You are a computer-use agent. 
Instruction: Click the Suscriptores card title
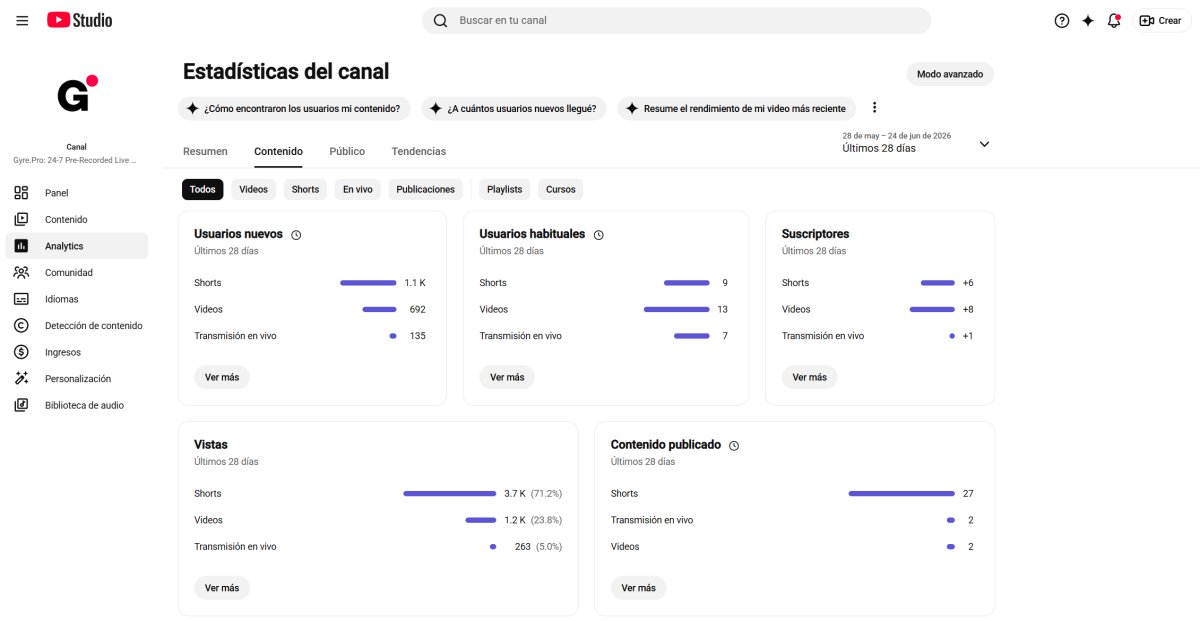815,234
